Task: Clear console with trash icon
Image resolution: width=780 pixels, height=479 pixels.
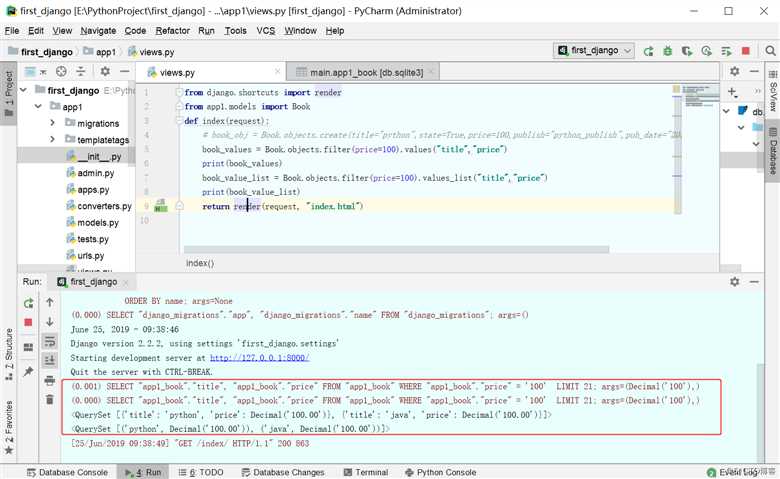Action: (50, 399)
